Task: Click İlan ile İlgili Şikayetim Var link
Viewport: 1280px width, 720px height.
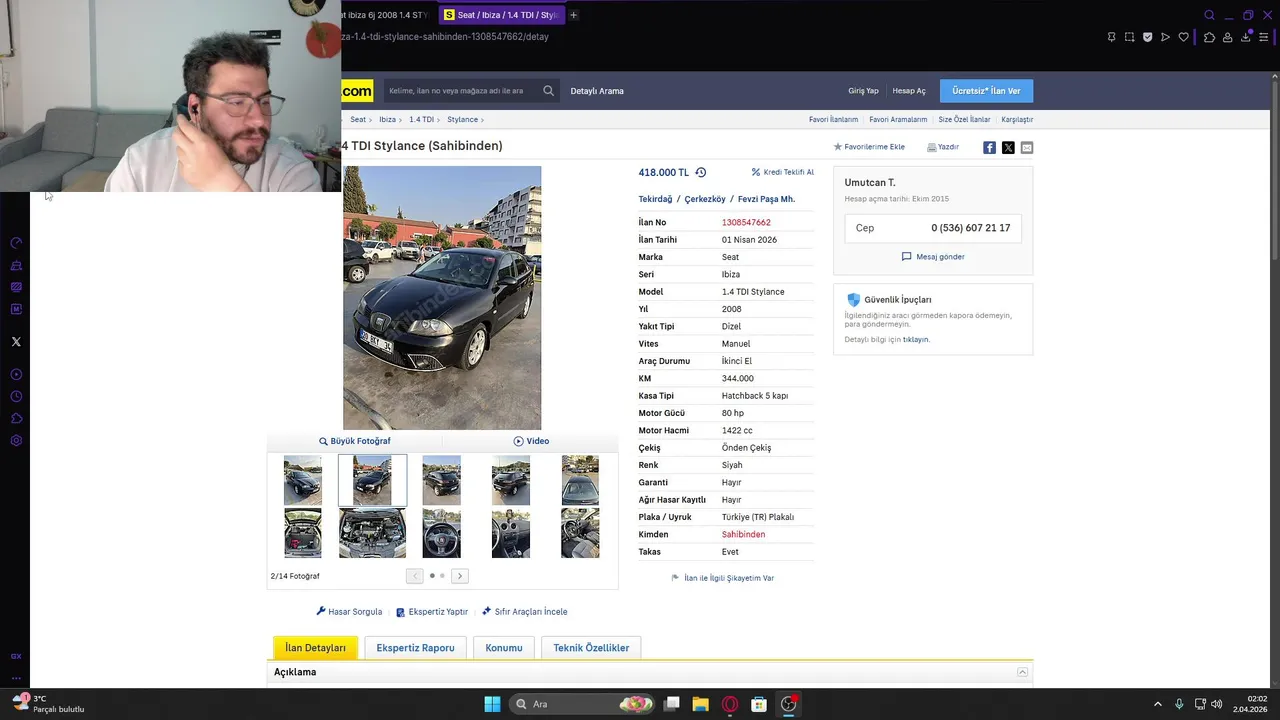Action: pyautogui.click(x=722, y=578)
